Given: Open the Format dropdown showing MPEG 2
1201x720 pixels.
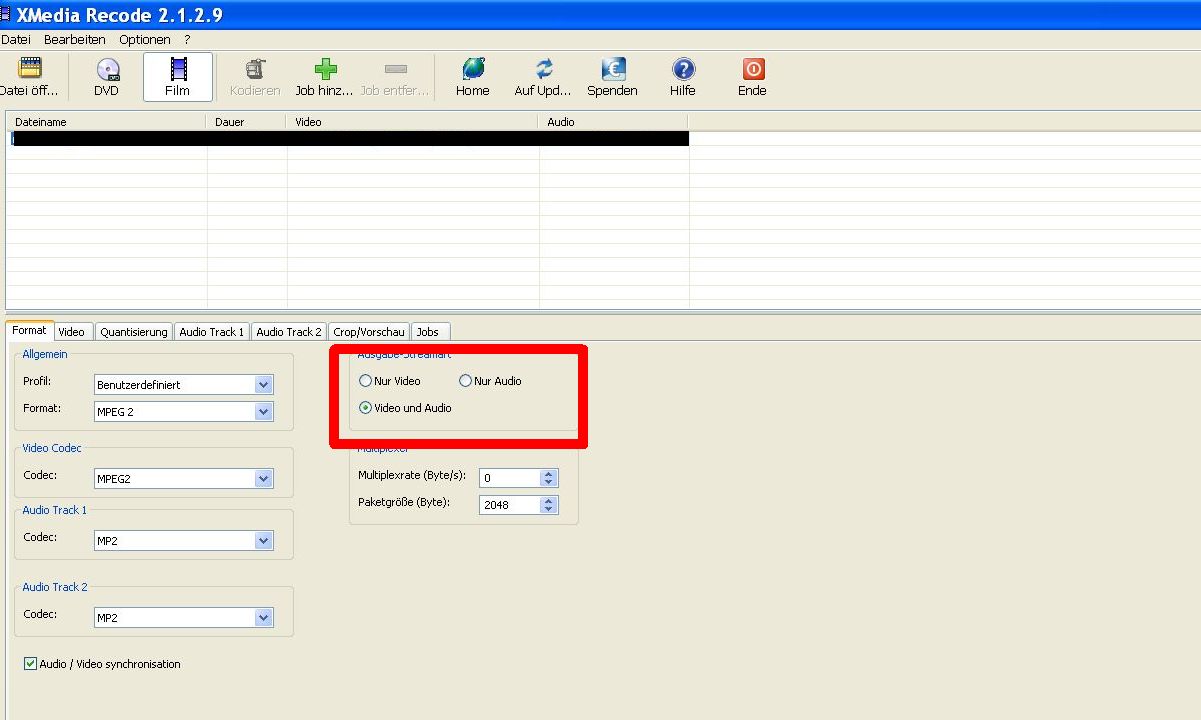Looking at the screenshot, I should pos(264,412).
